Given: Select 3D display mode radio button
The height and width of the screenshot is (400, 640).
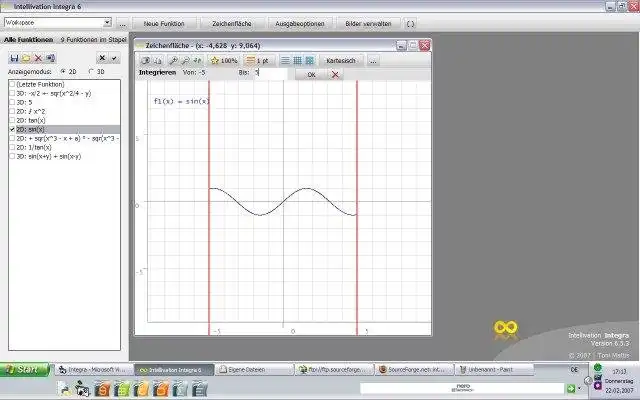Looking at the screenshot, I should point(91,71).
